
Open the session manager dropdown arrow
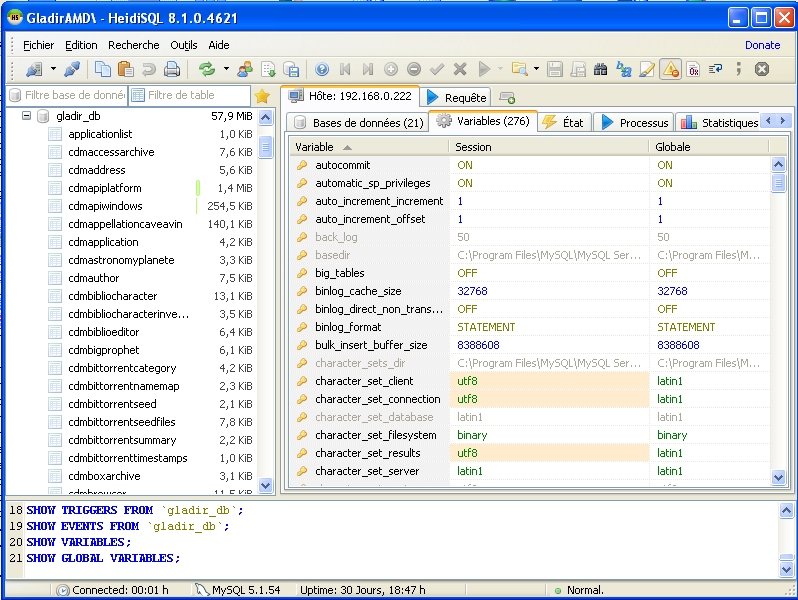click(x=52, y=69)
